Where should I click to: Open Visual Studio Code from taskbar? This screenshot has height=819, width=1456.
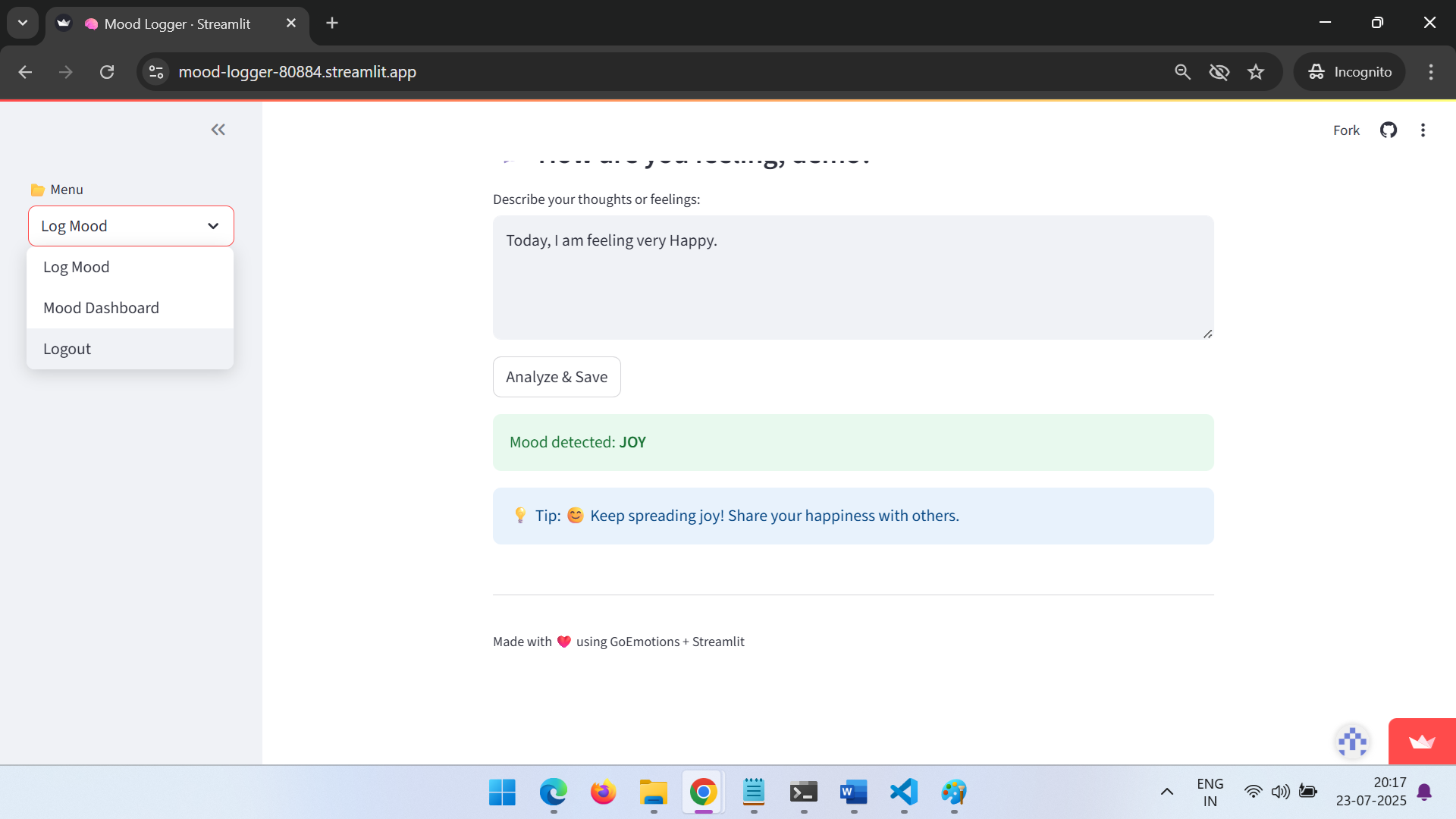pos(903,792)
